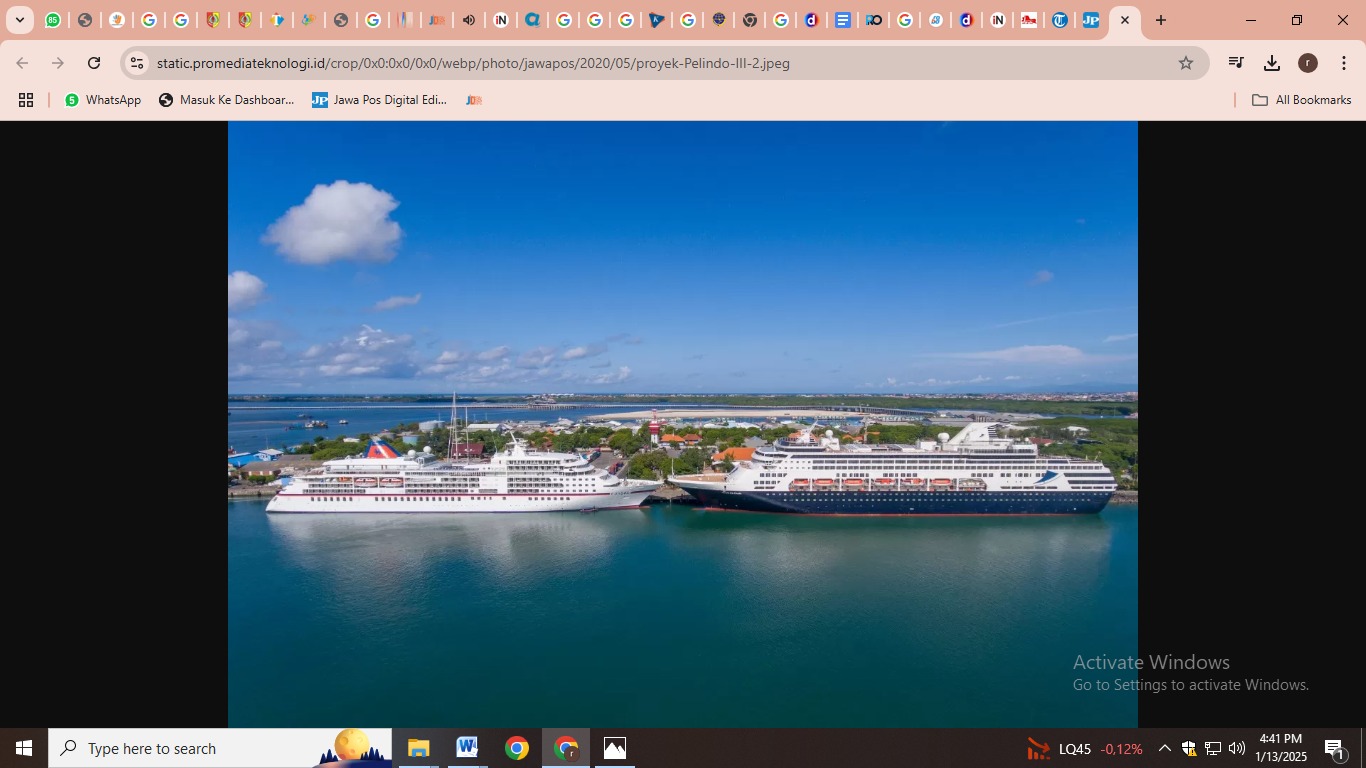This screenshot has width=1366, height=768.
Task: Show hidden system tray icons
Action: (1164, 748)
